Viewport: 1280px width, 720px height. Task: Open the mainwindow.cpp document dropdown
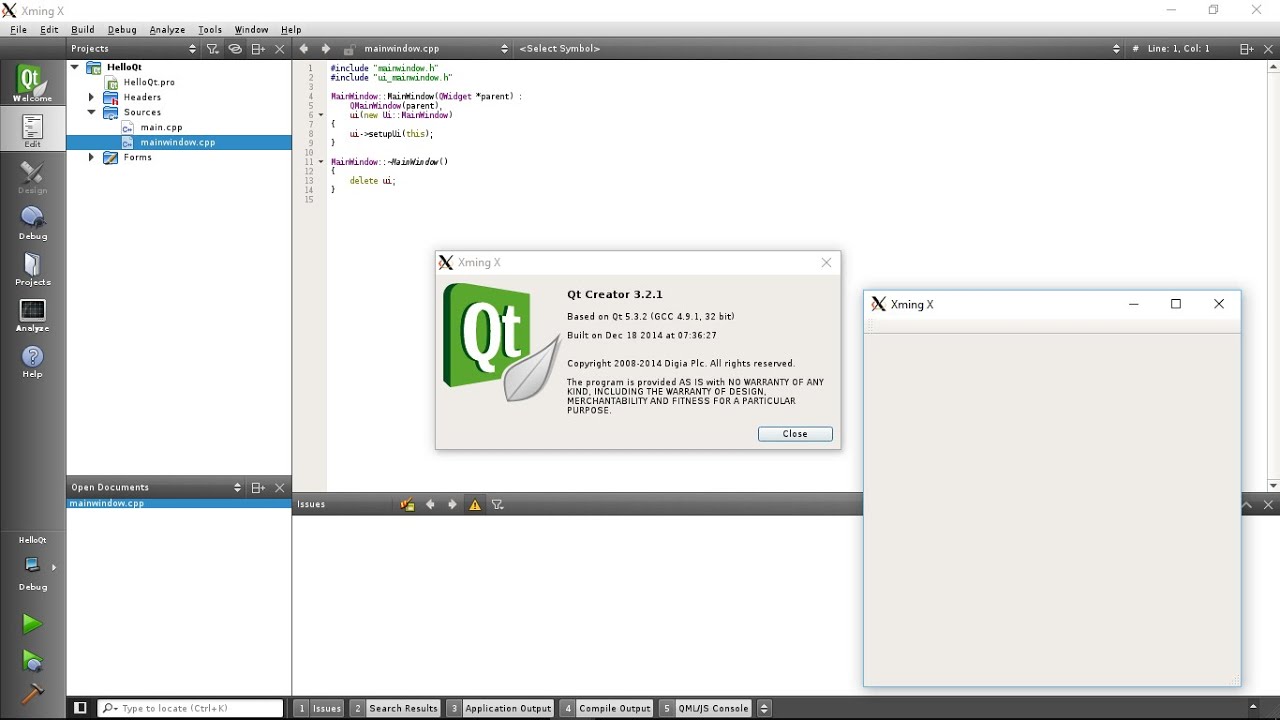436,48
